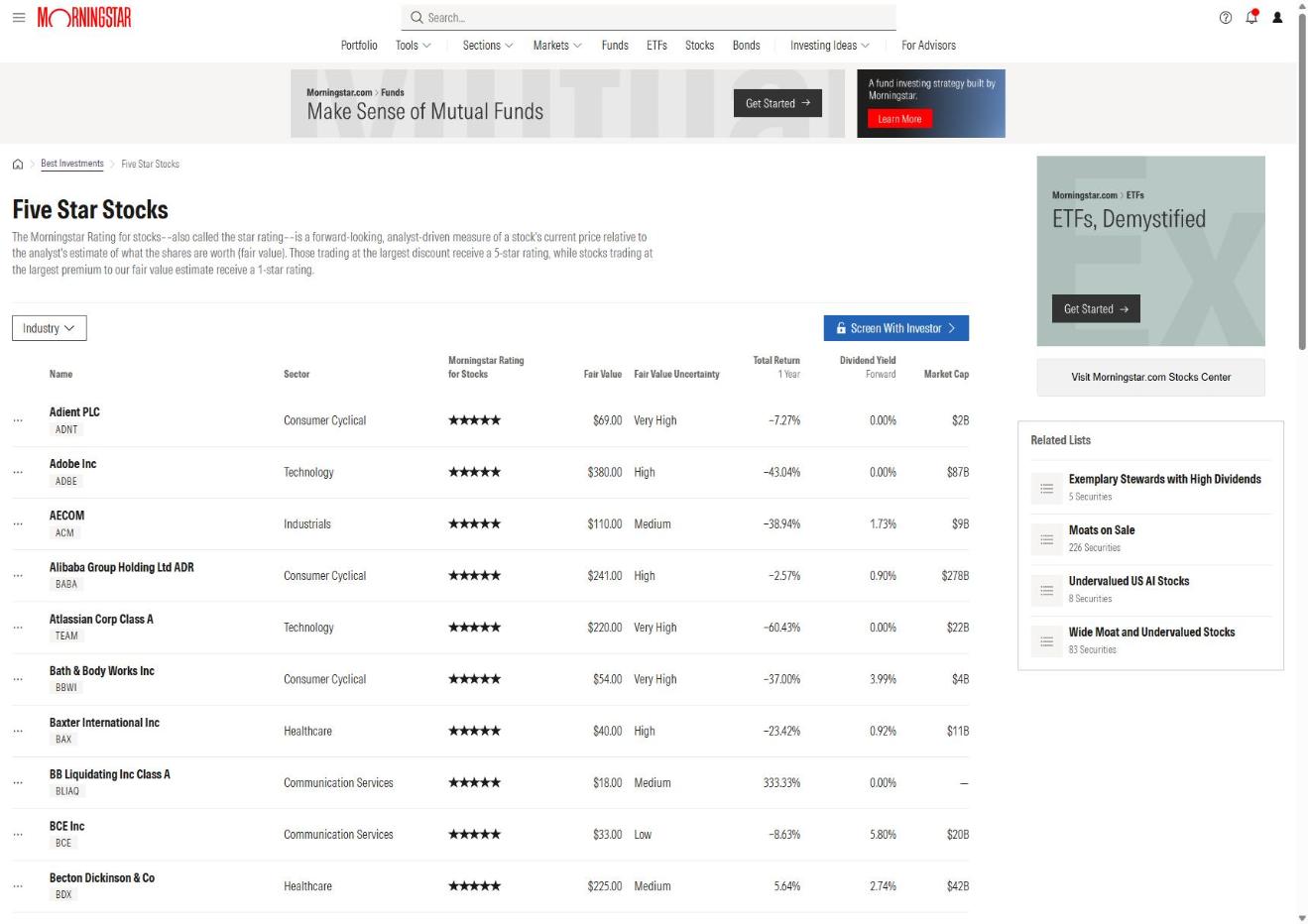Expand the Tools menu dropdown
The height and width of the screenshot is (924, 1308).
tap(414, 46)
